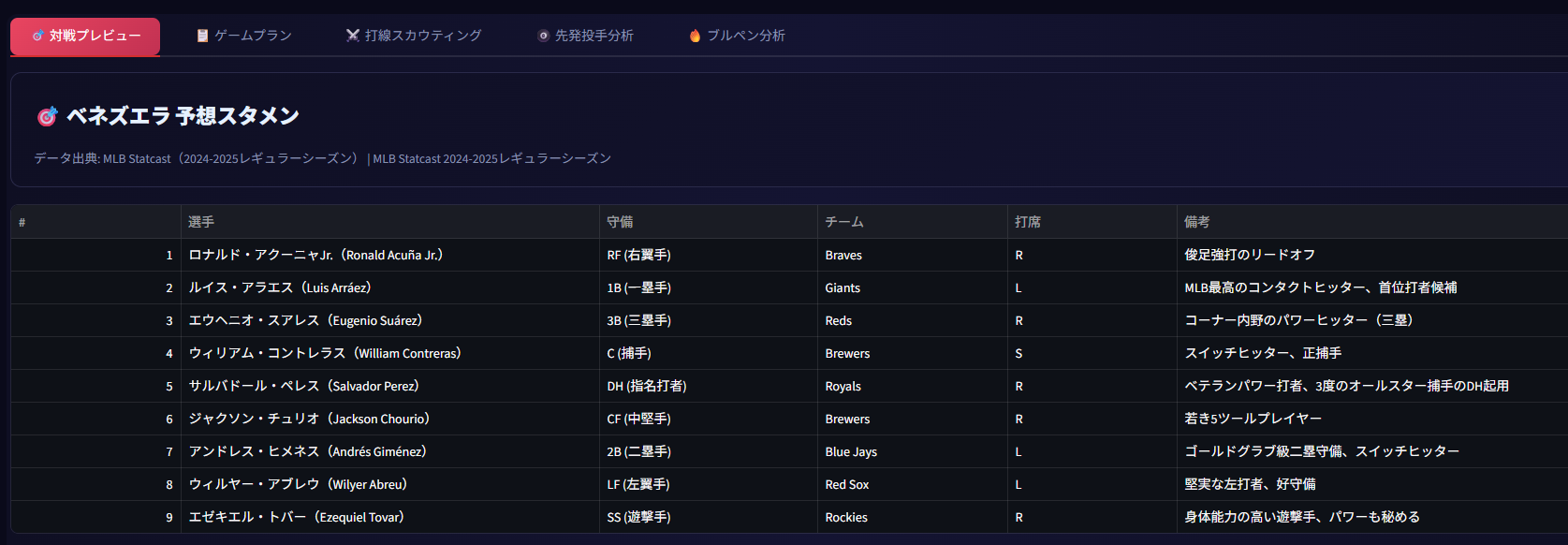Click the clipboard icon on ゲームプラン tab

coord(202,36)
